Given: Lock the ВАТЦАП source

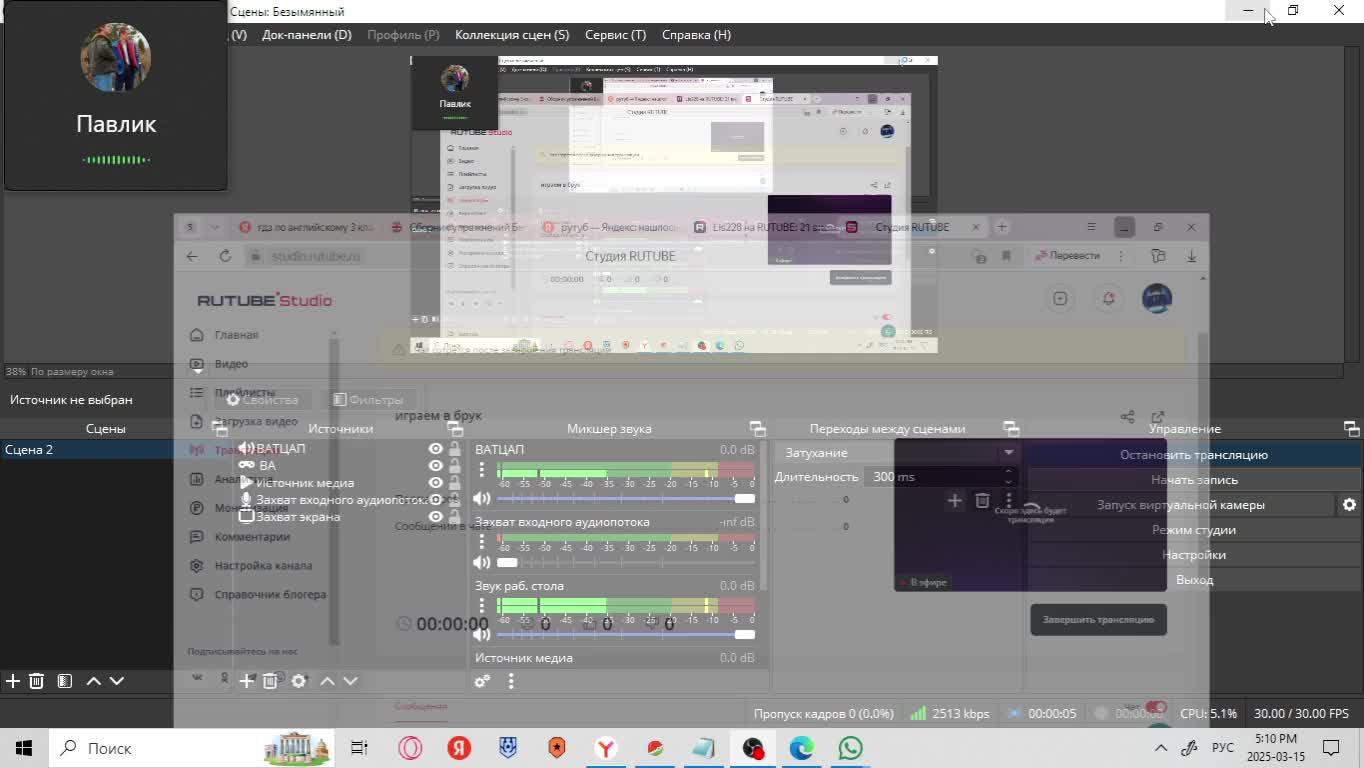Looking at the screenshot, I should point(455,450).
